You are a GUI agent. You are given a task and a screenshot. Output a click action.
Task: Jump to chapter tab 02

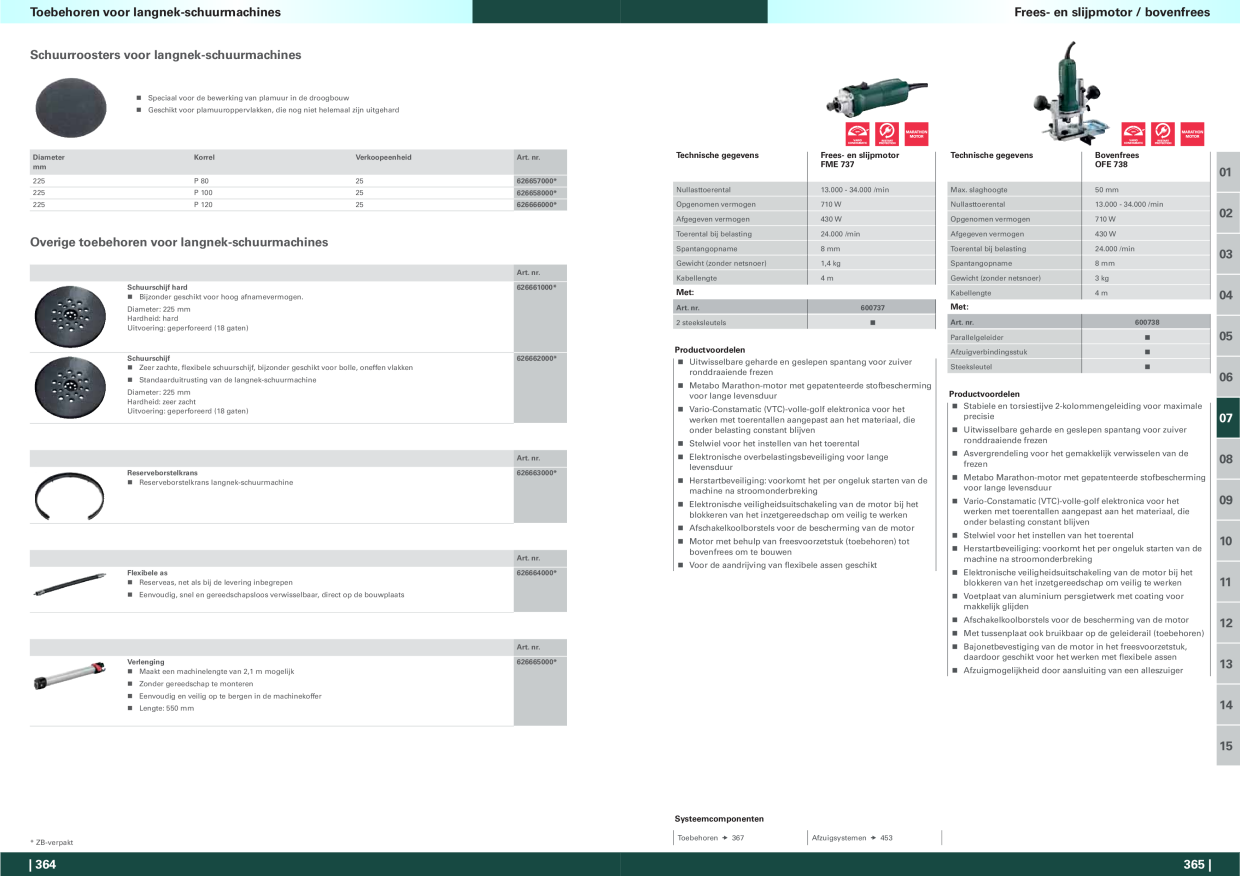pos(1226,213)
